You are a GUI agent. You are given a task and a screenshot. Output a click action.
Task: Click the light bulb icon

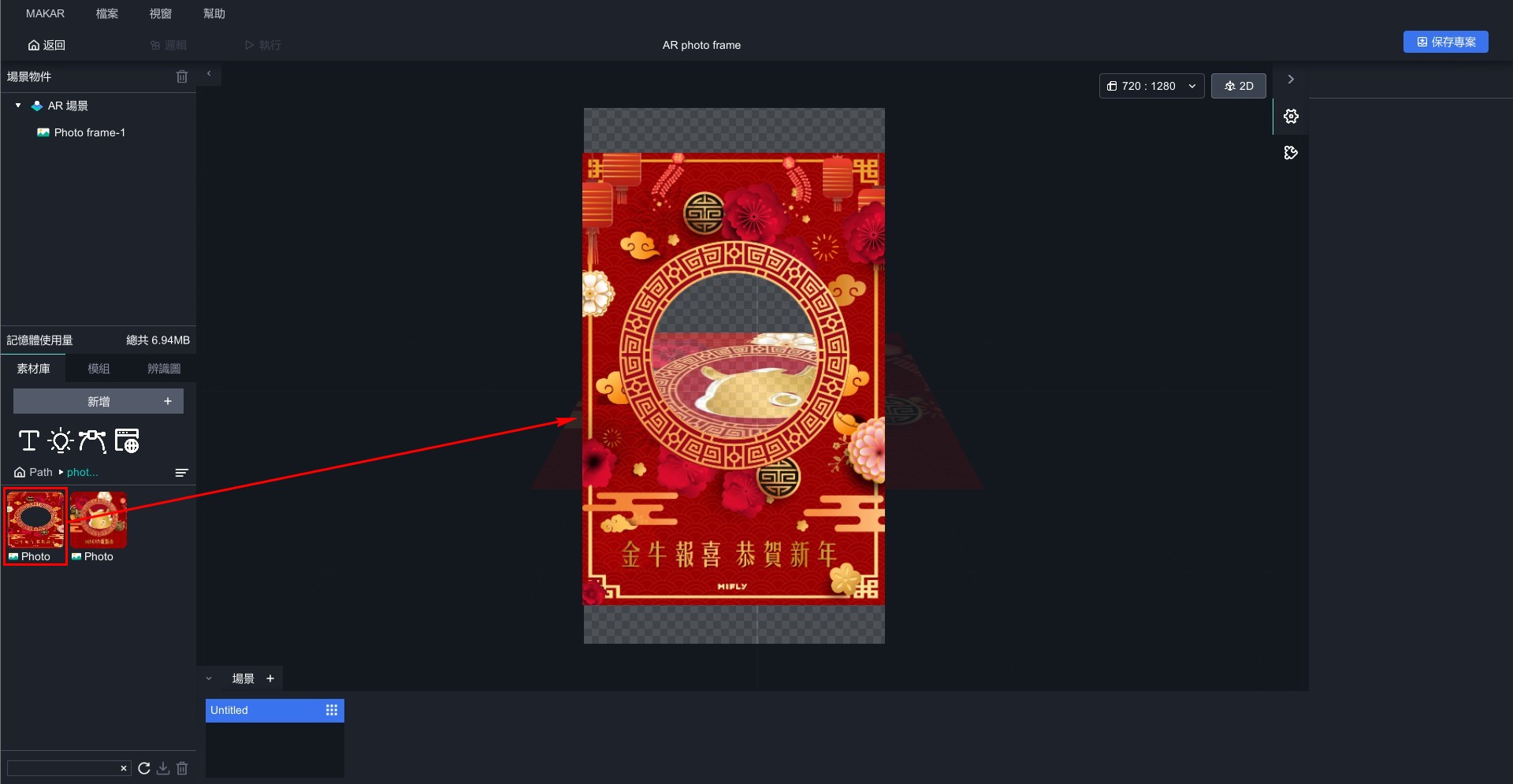(x=61, y=440)
